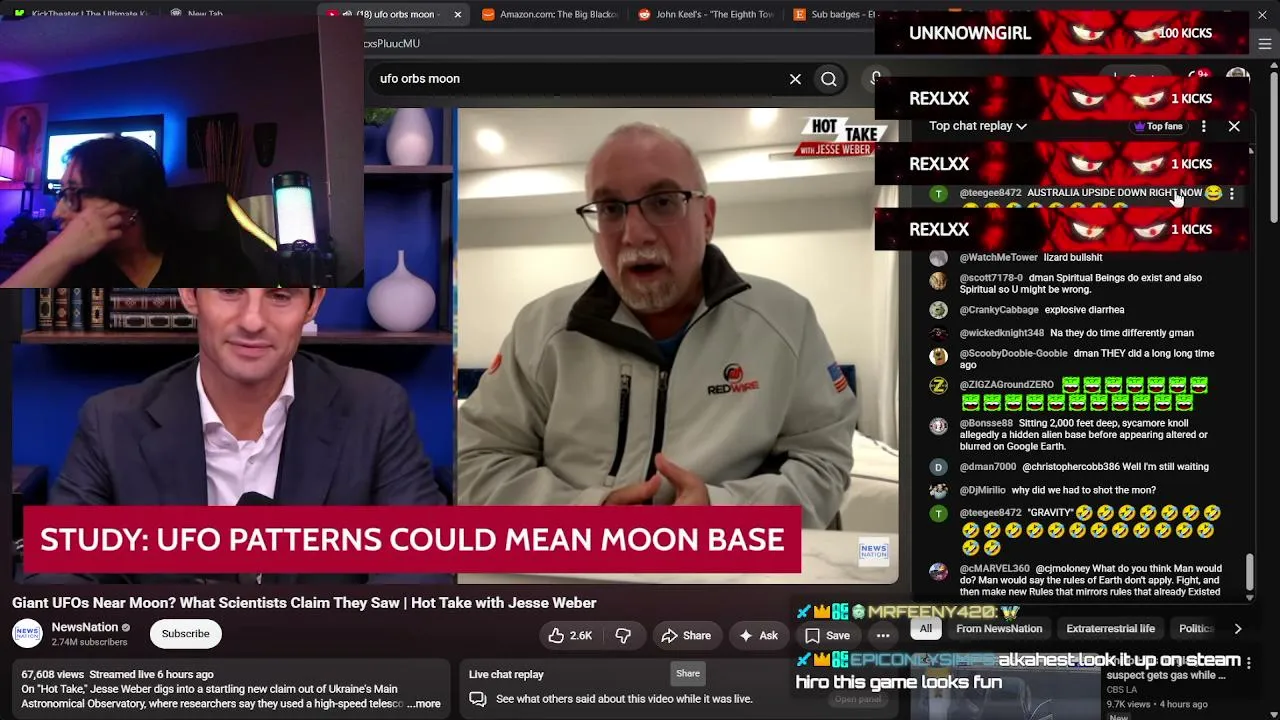The width and height of the screenshot is (1280, 720).
Task: Click the 'Live chat replay' section heading
Action: click(x=506, y=675)
